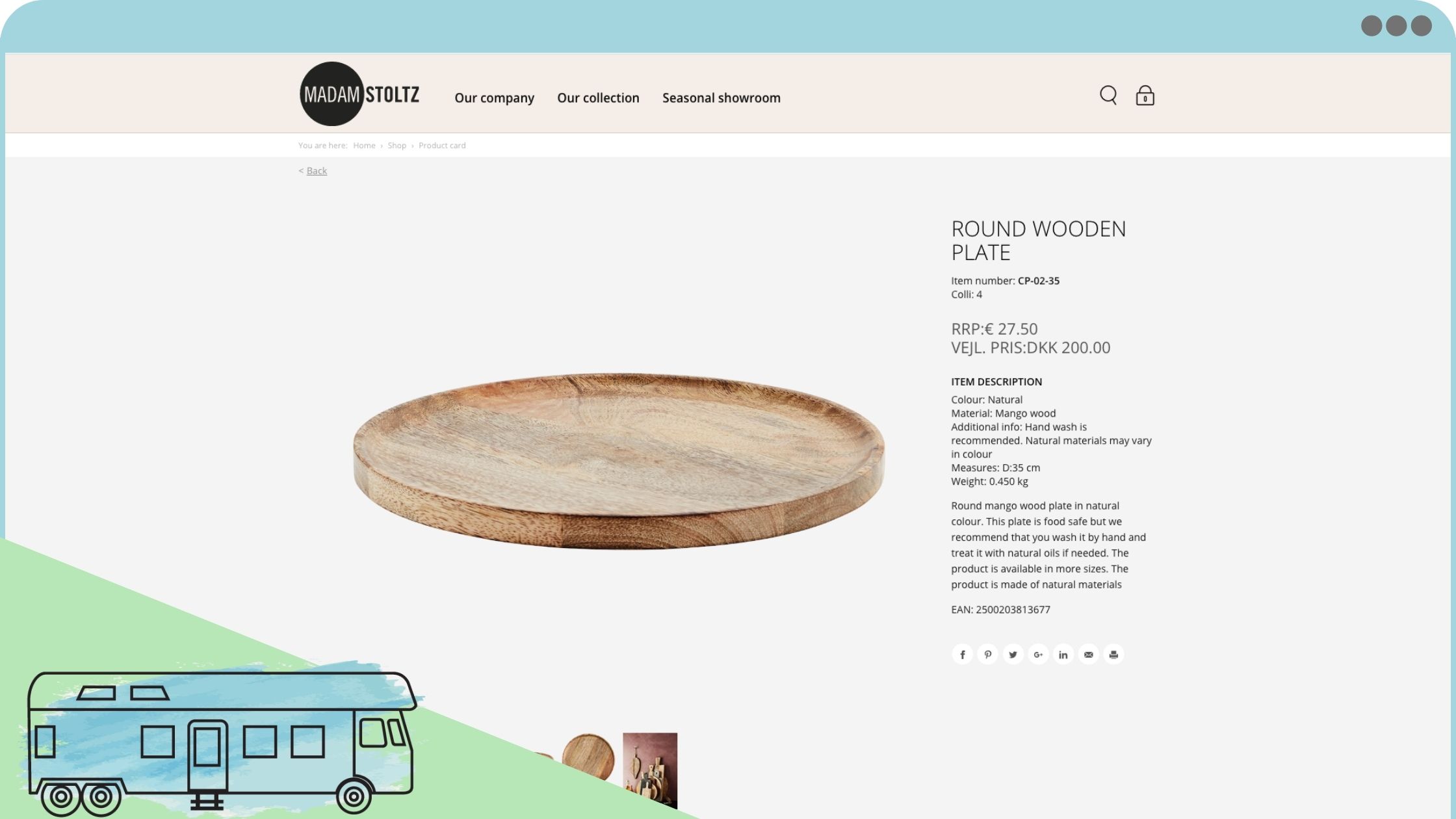1456x819 pixels.
Task: Open the search magnifier icon
Action: 1108,96
